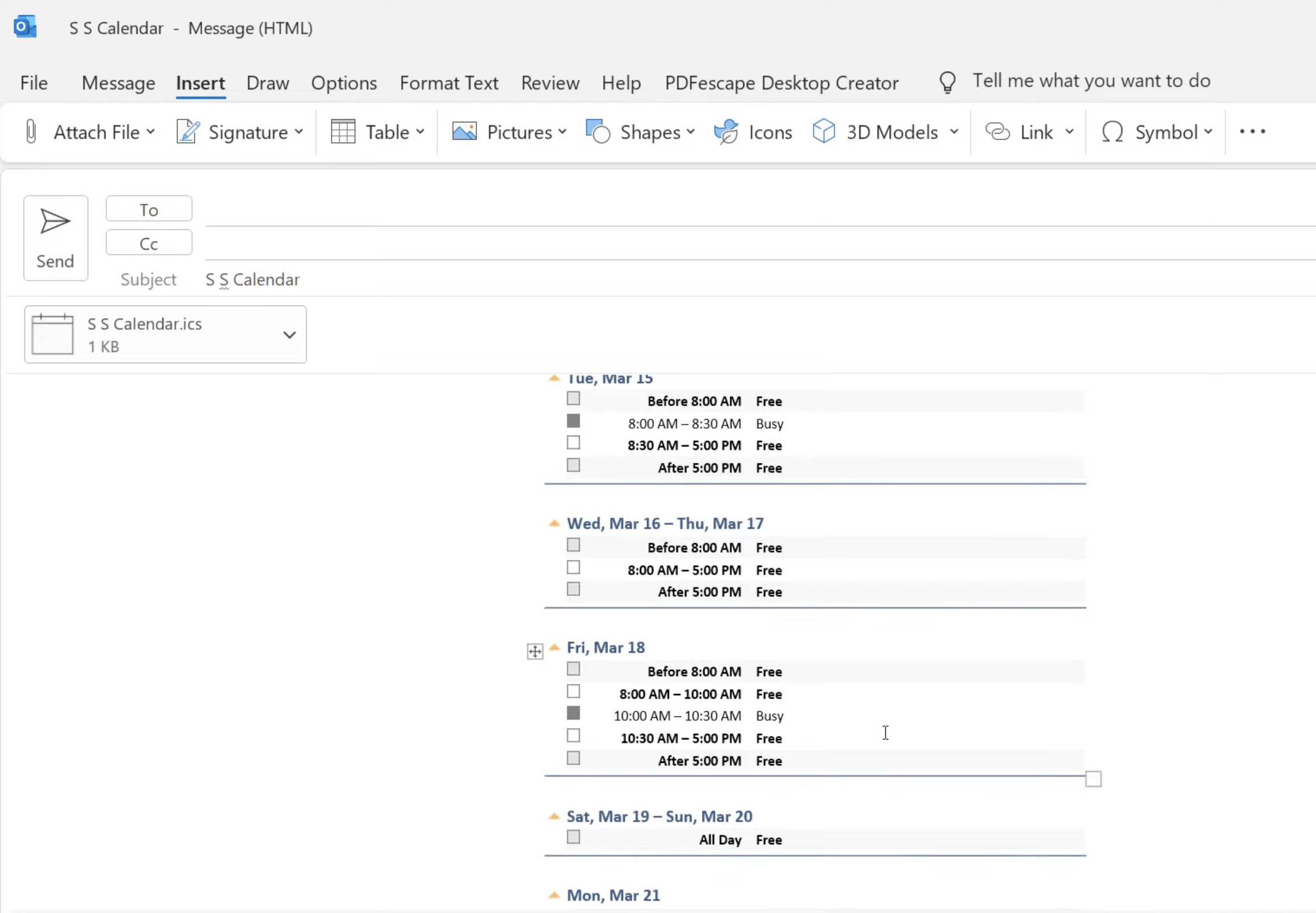Click the Symbol omega icon
This screenshot has height=913, width=1316.
click(1112, 132)
